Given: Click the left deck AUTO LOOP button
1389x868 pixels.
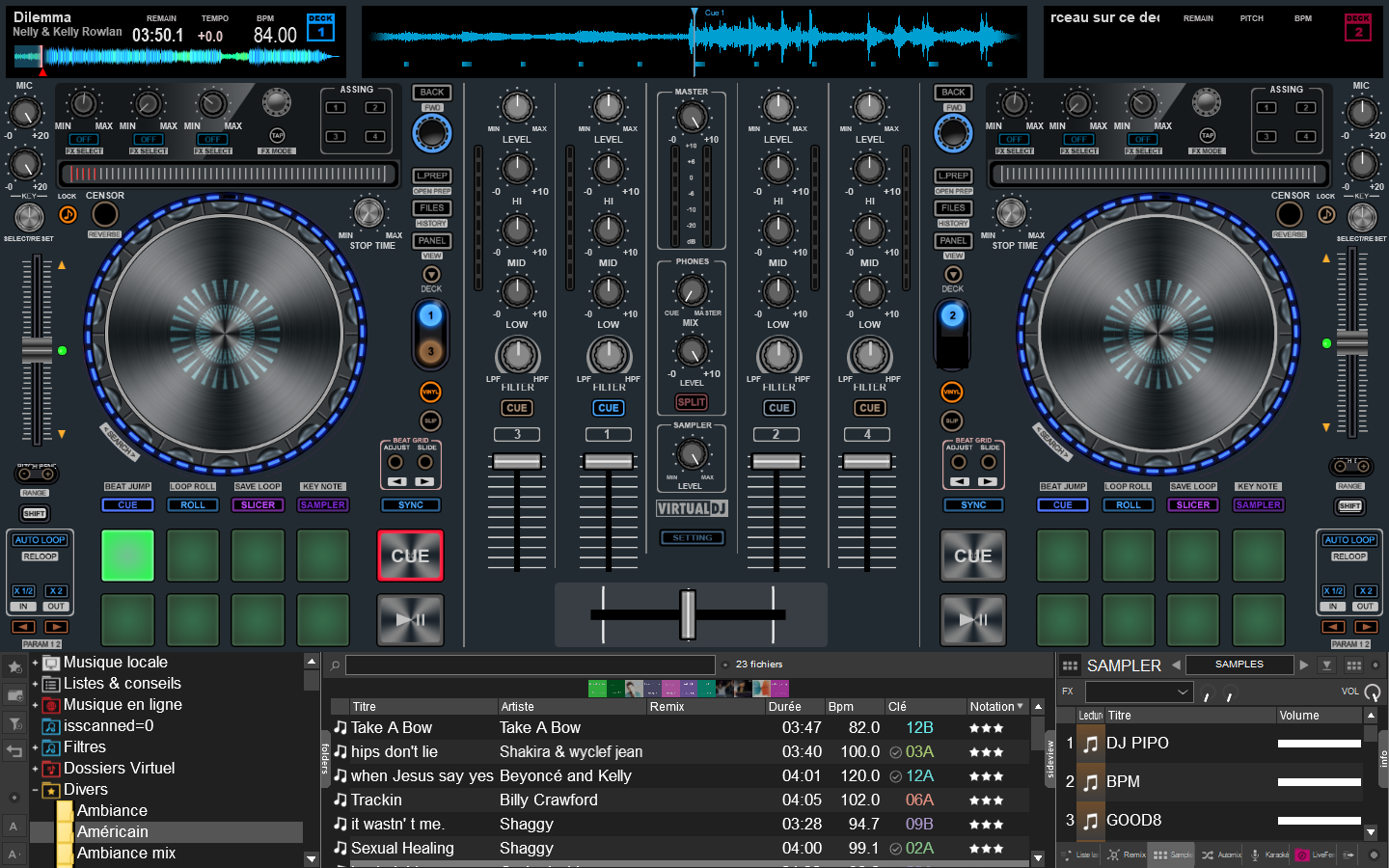Looking at the screenshot, I should click(41, 540).
